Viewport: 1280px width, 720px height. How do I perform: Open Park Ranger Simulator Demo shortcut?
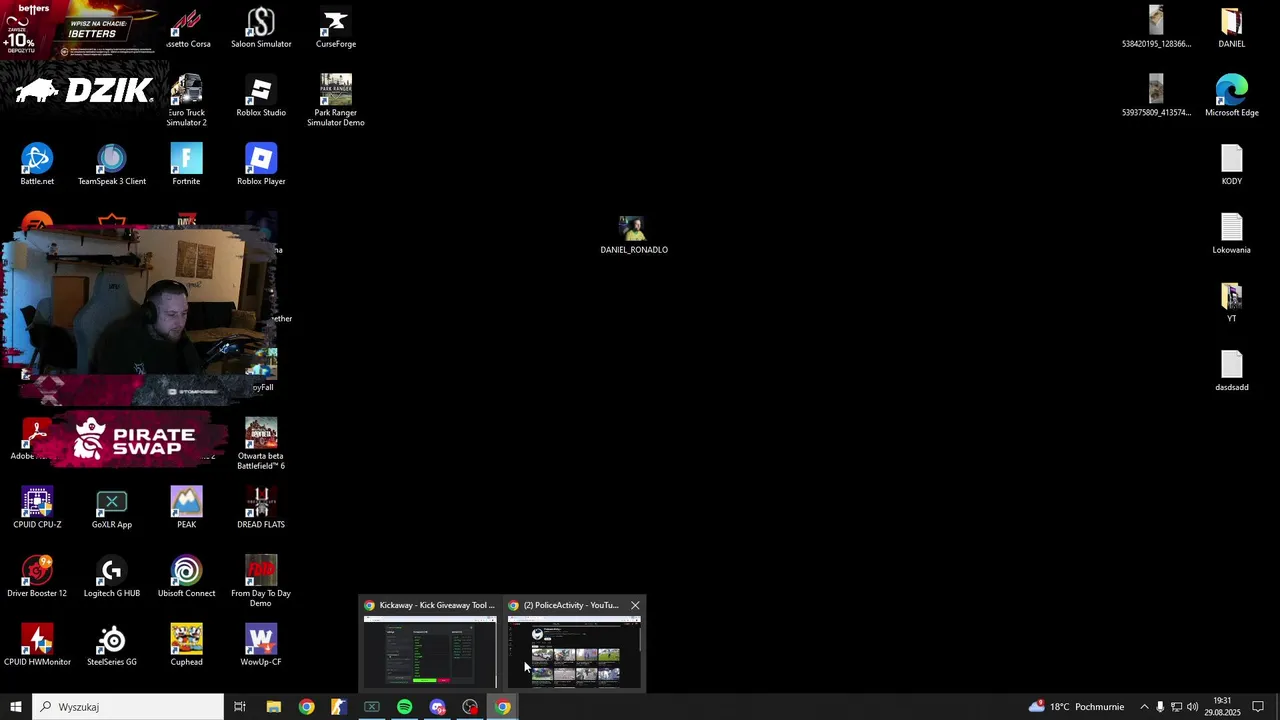coord(336,100)
